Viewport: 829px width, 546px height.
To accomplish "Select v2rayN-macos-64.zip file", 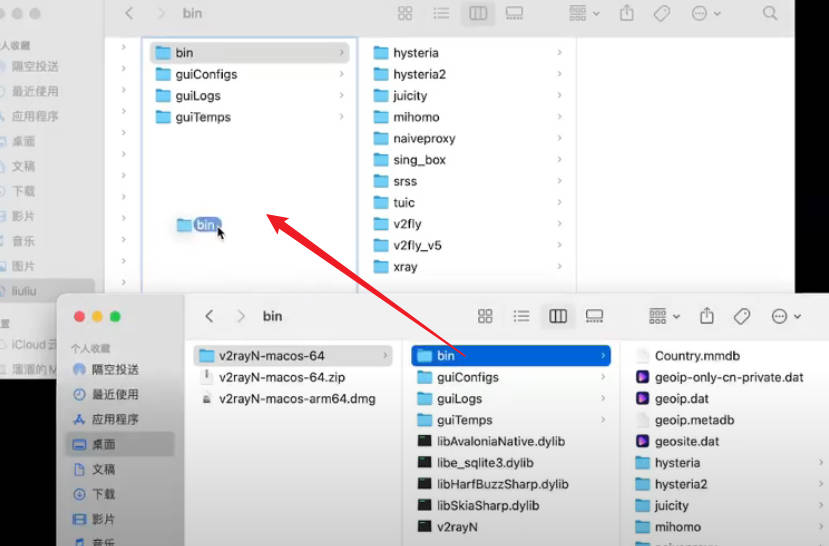I will (x=293, y=377).
